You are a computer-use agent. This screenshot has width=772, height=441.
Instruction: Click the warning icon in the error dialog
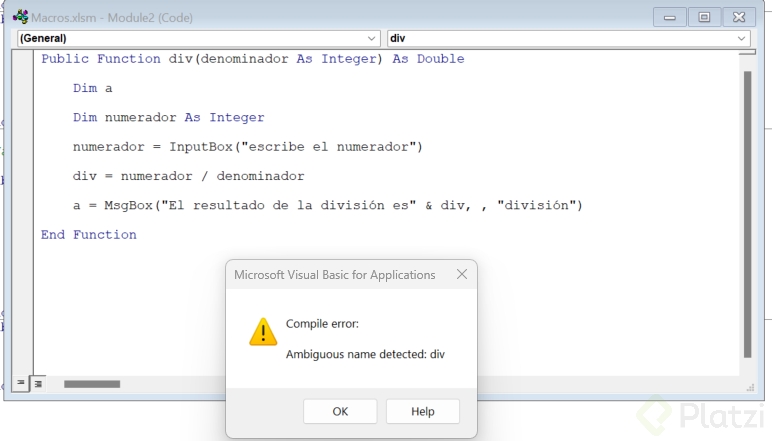tap(263, 332)
